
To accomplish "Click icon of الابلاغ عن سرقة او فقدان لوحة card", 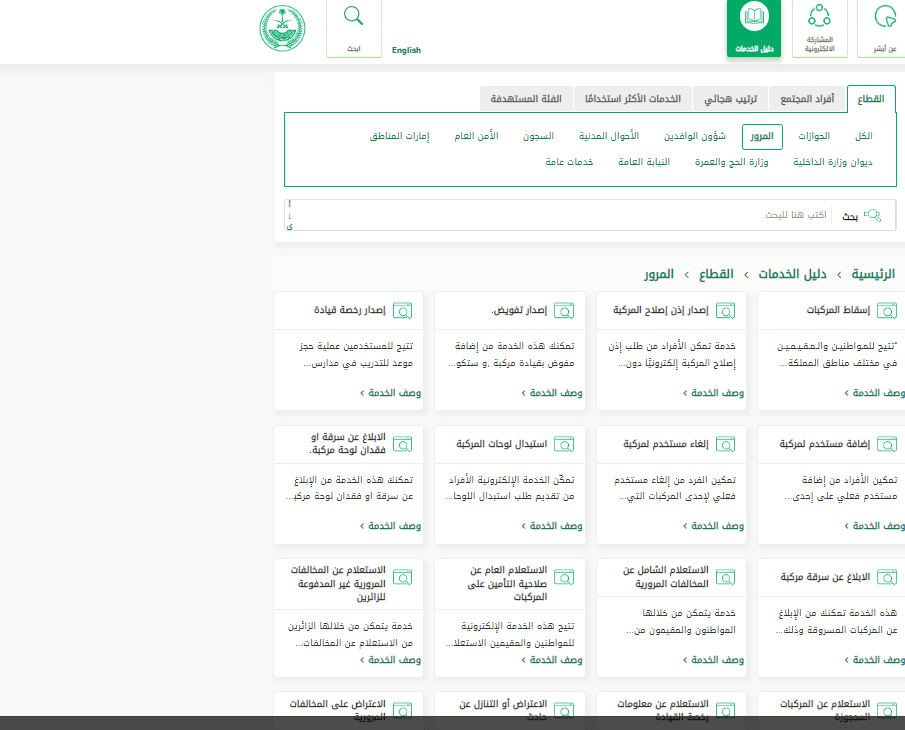I will point(402,444).
